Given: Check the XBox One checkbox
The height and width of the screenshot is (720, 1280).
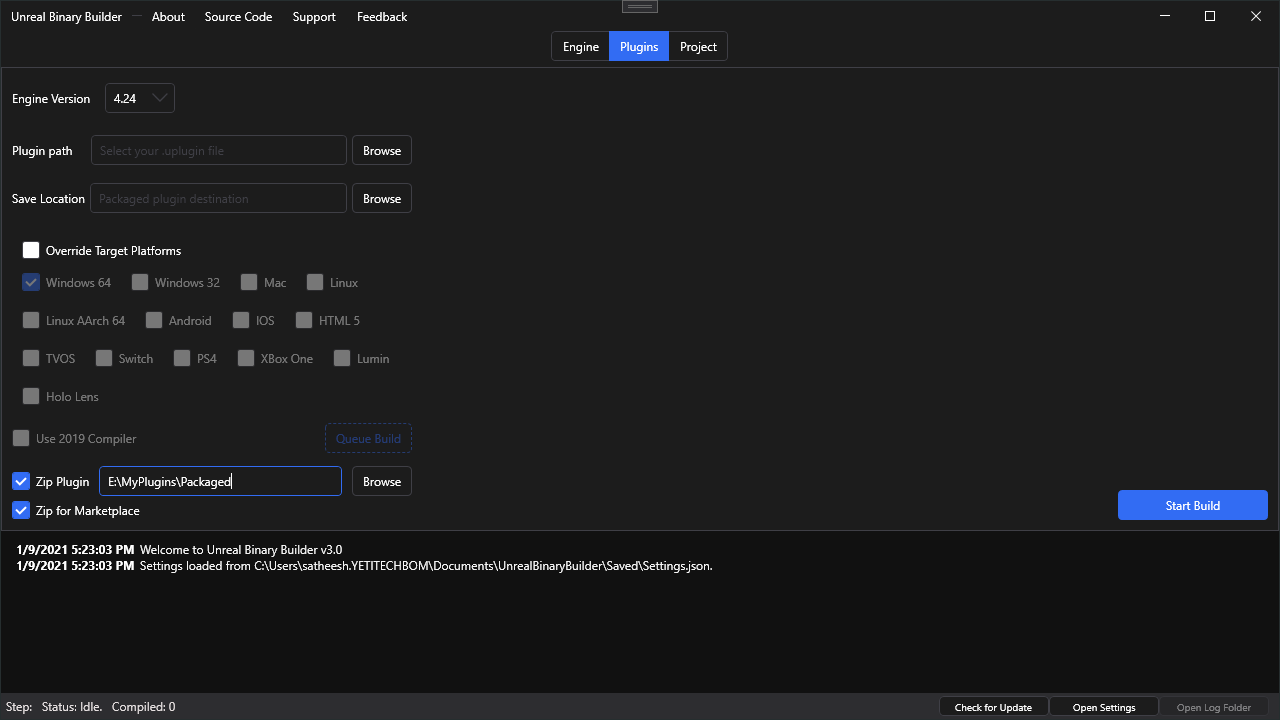Looking at the screenshot, I should point(246,358).
